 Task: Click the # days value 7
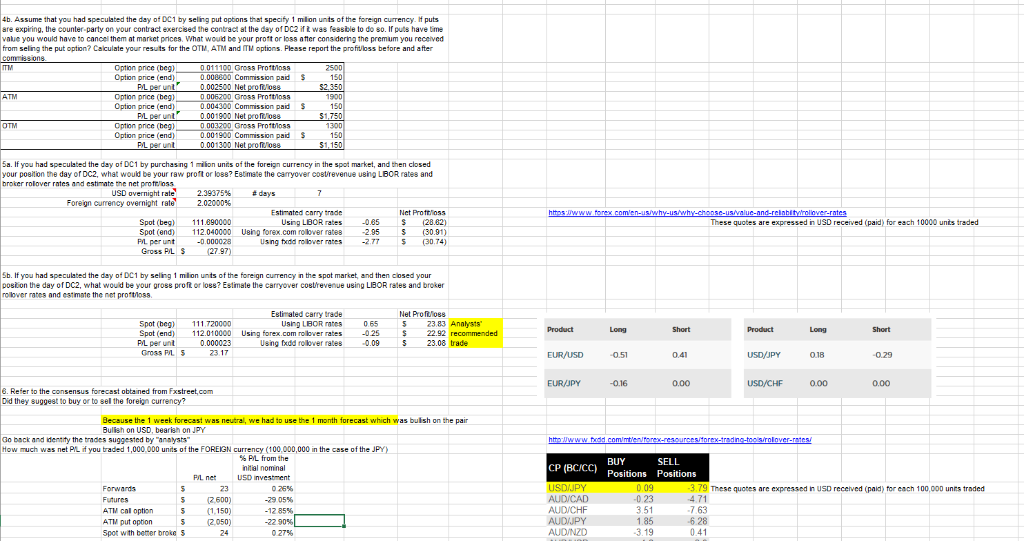click(319, 193)
